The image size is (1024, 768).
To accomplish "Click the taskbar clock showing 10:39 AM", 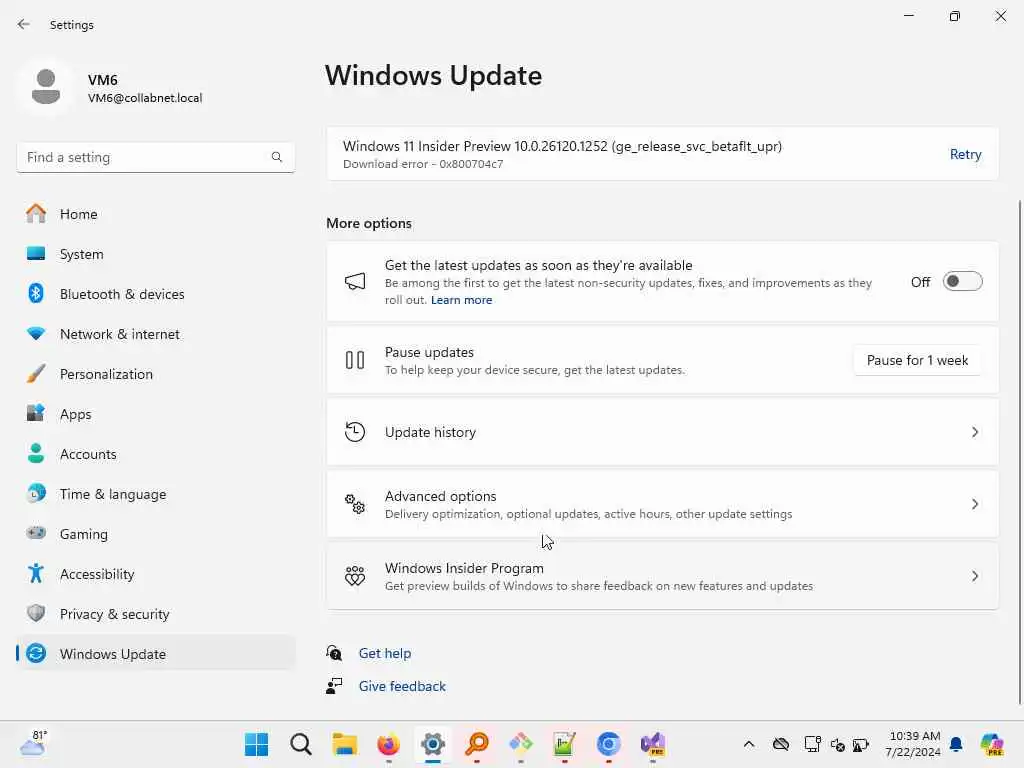I will [x=913, y=744].
